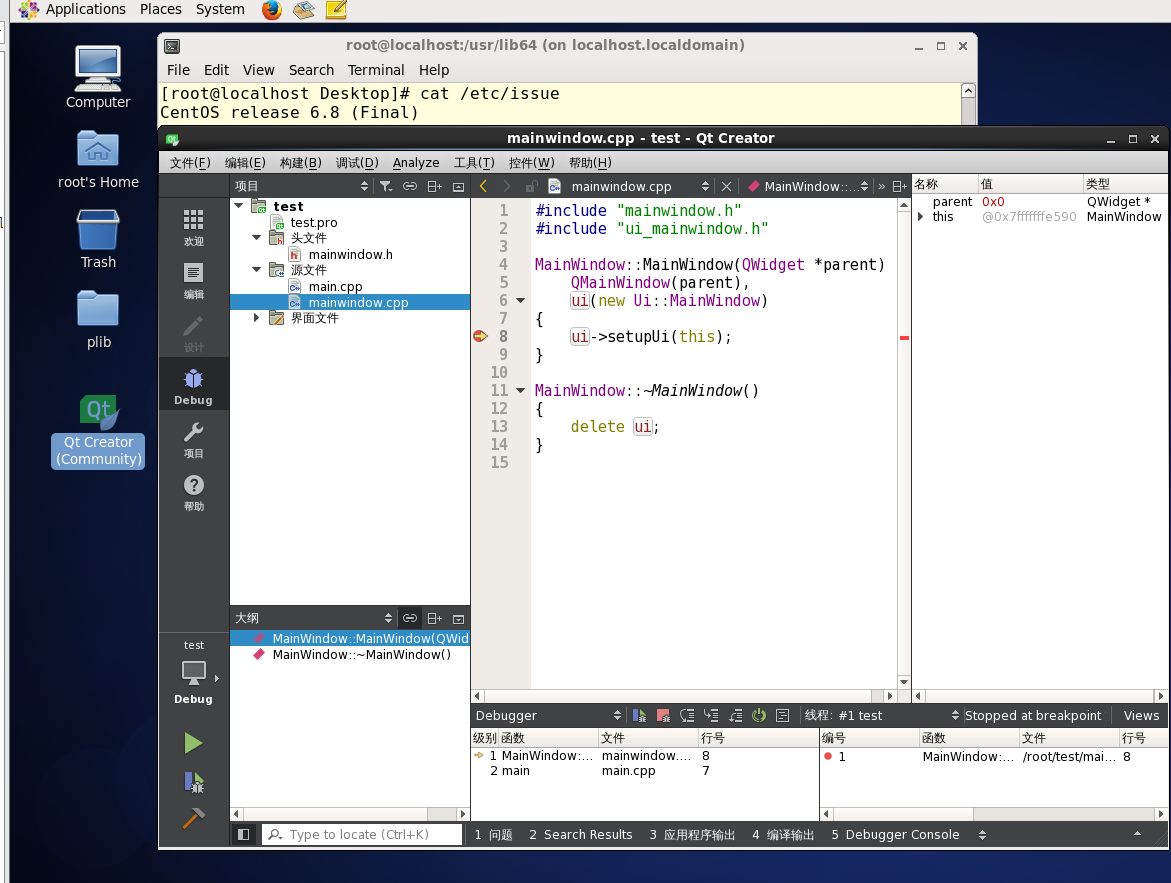Click the Stop Debugger red icon
1171x883 pixels.
[663, 715]
